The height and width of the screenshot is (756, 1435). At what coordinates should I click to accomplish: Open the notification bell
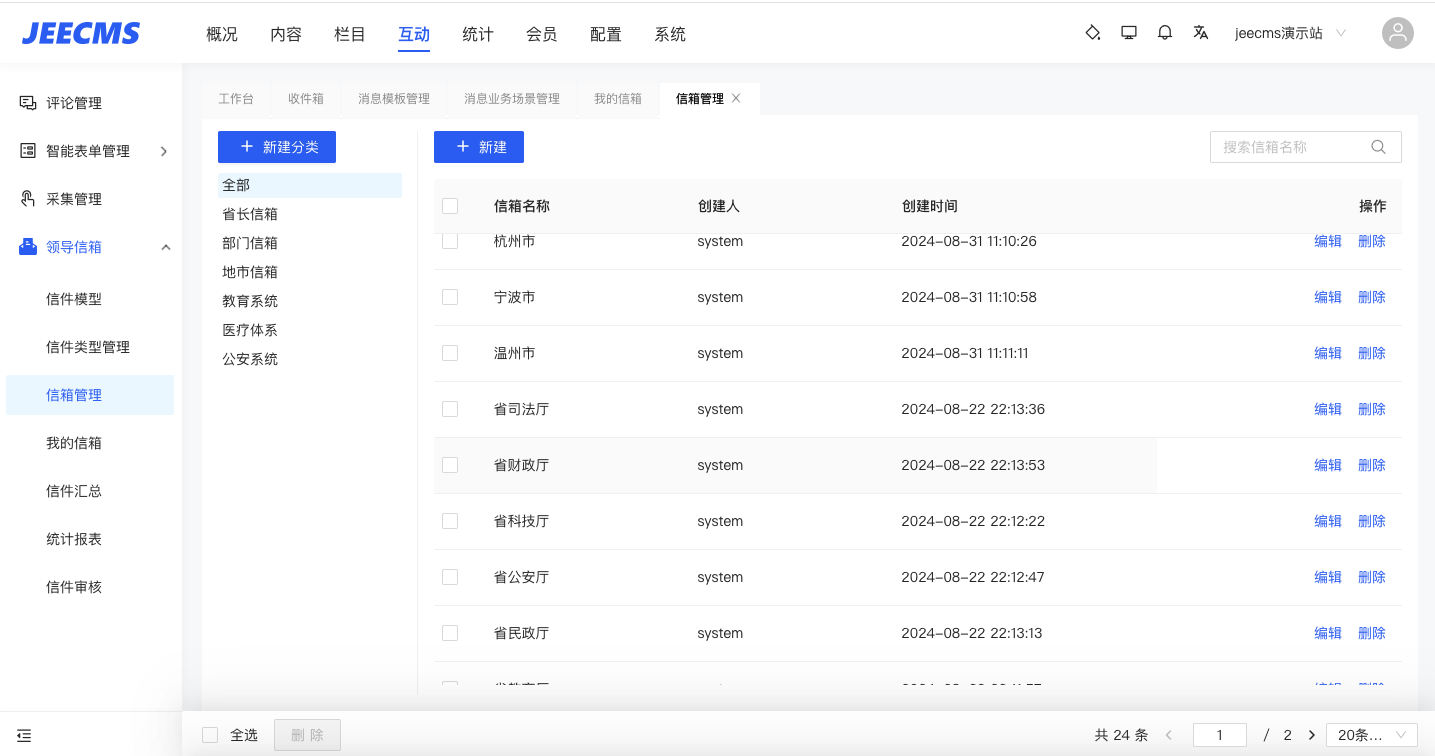tap(1165, 33)
